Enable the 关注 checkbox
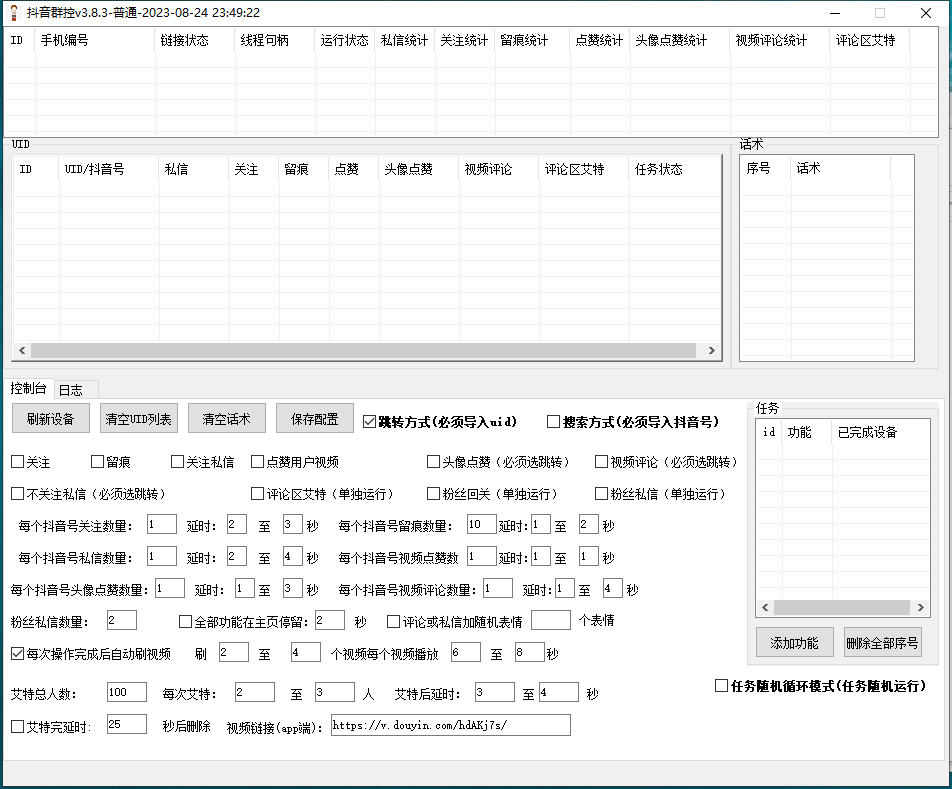 17,462
